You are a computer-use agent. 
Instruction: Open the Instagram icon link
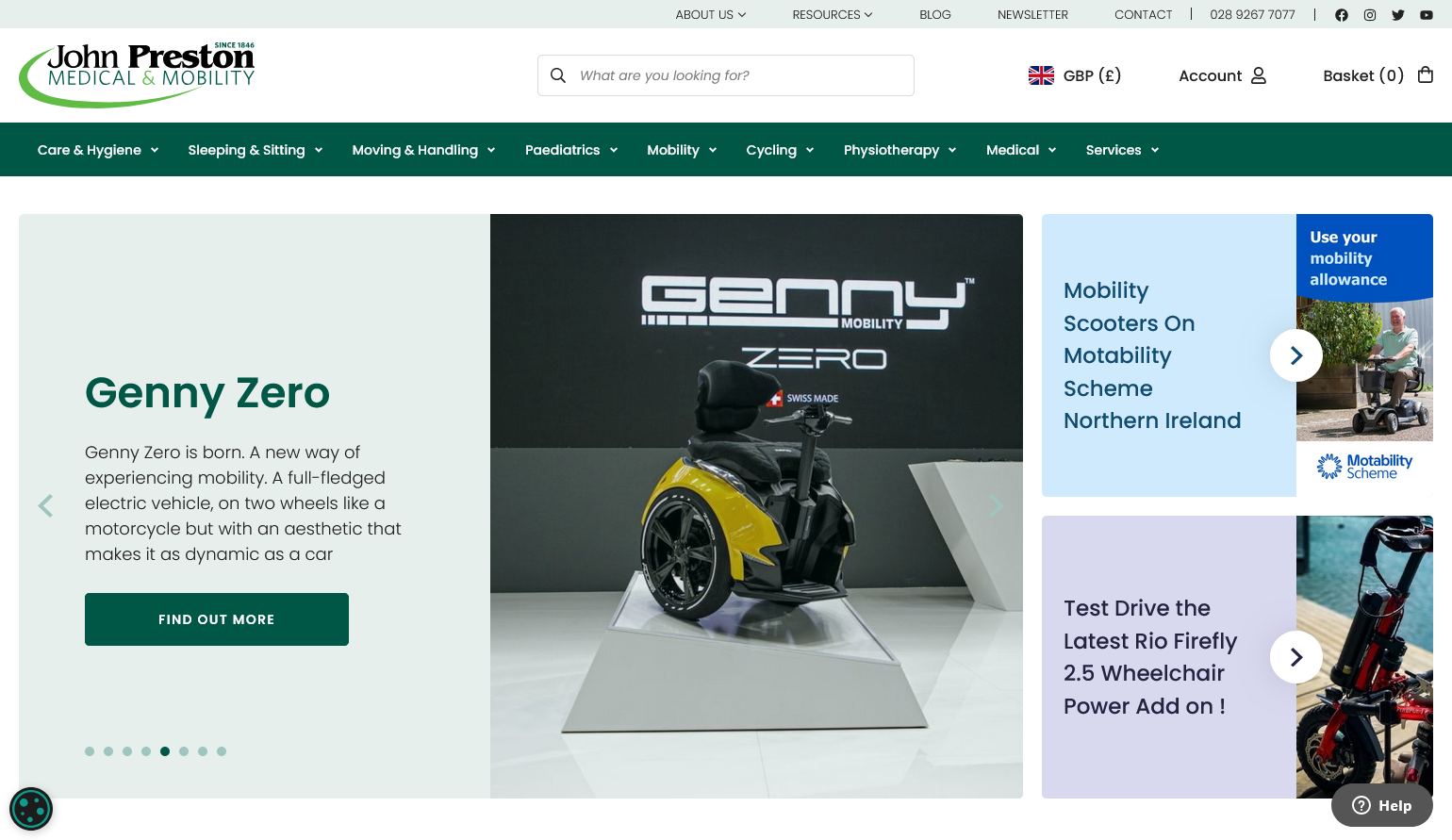tap(1370, 15)
